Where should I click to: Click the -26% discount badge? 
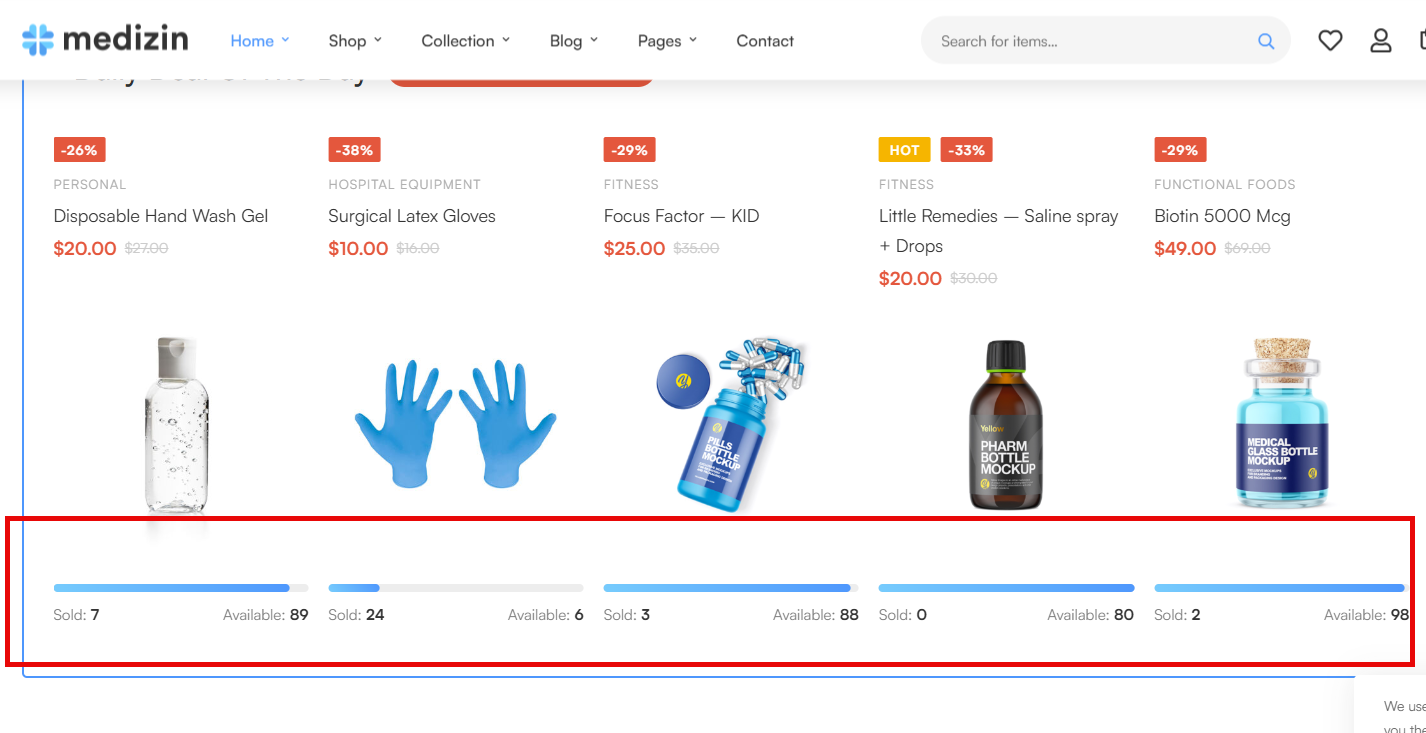(79, 150)
